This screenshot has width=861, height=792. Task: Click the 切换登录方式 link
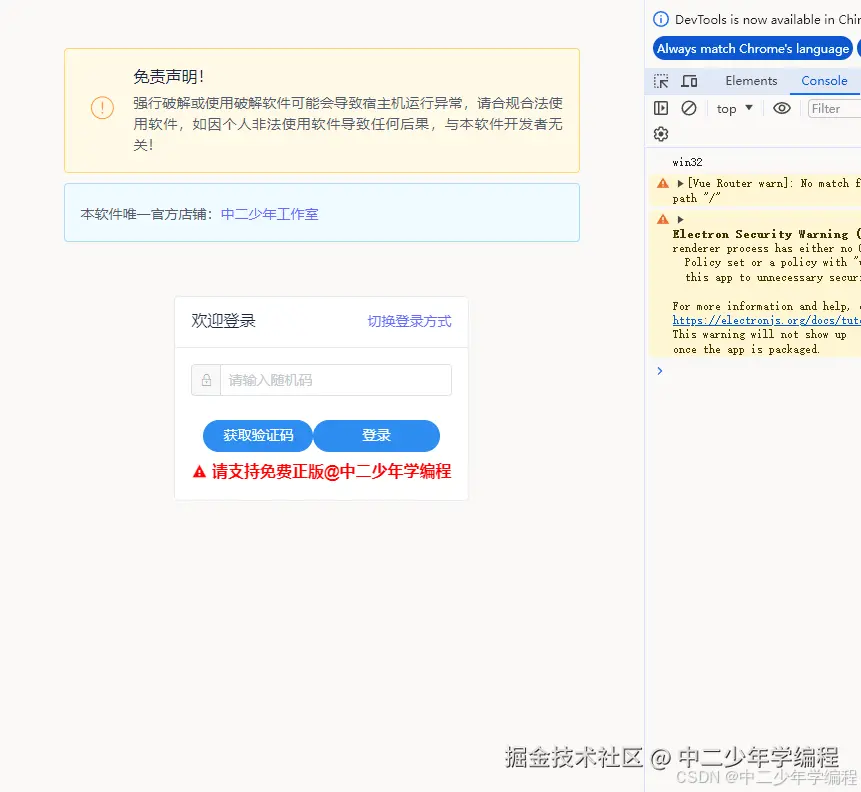click(407, 322)
